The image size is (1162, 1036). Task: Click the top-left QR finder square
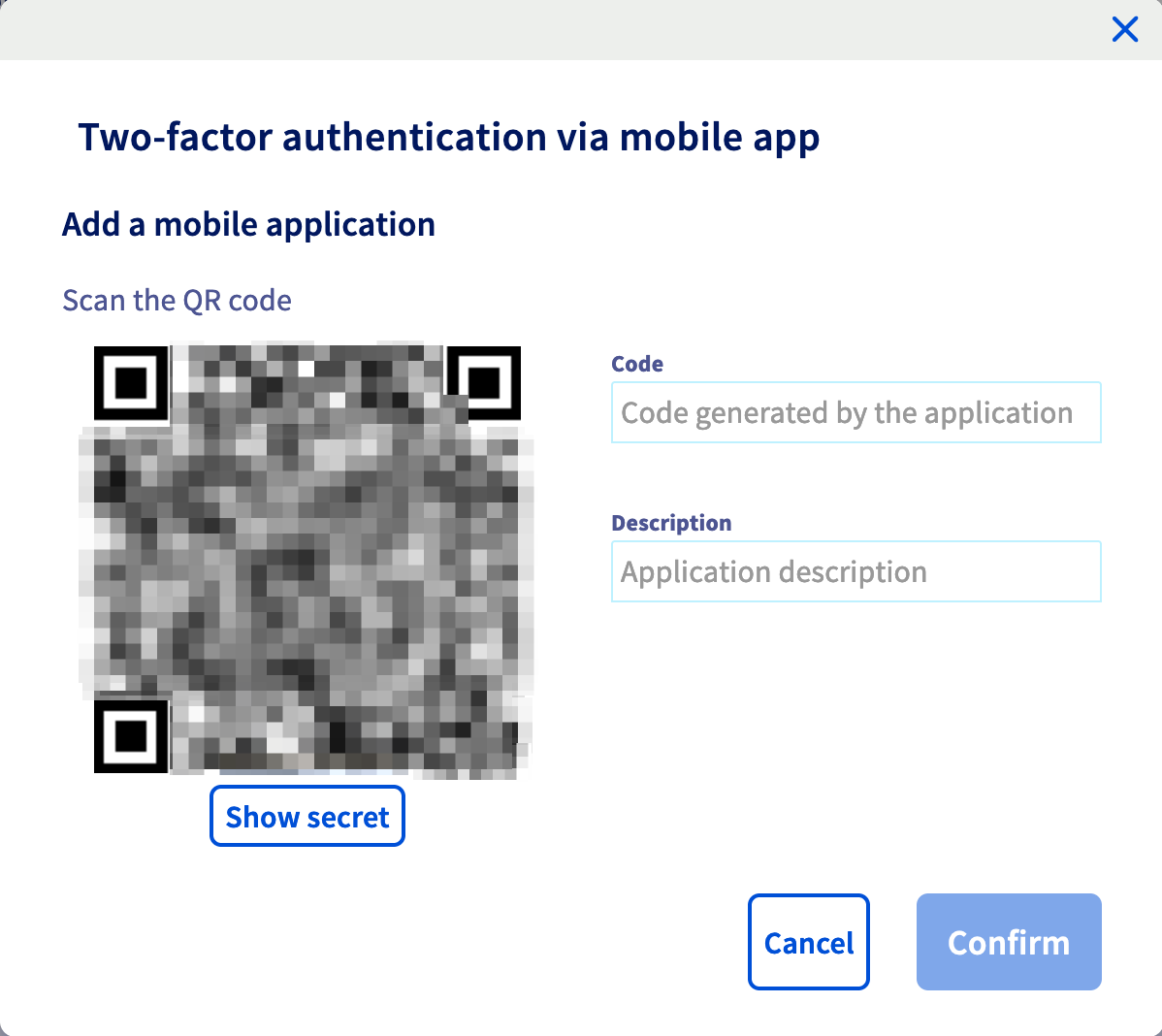[x=130, y=384]
